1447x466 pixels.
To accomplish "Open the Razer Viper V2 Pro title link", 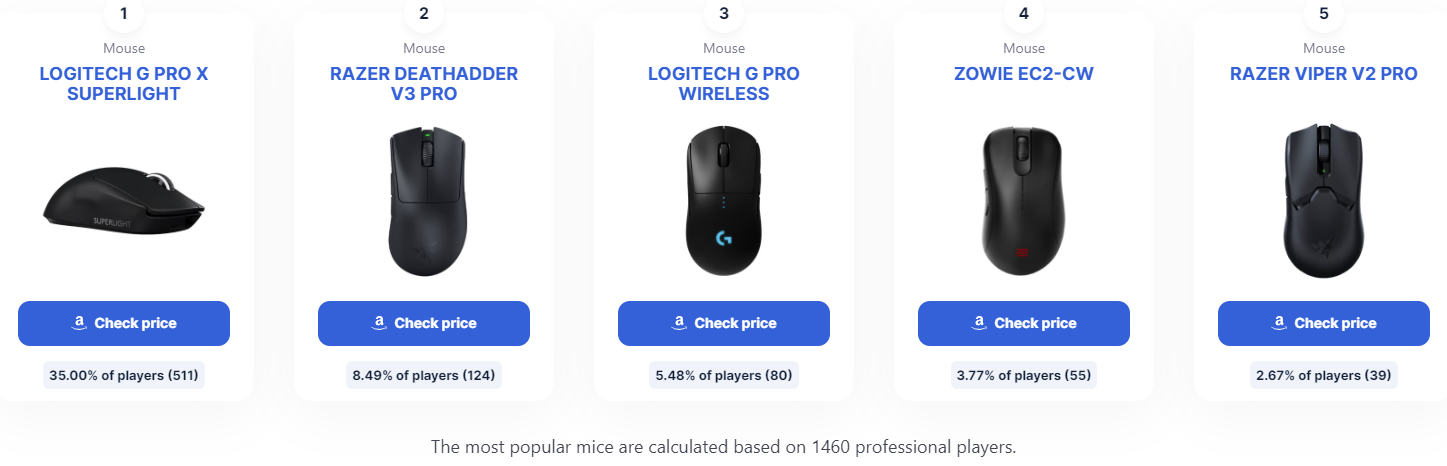I will (x=1324, y=74).
